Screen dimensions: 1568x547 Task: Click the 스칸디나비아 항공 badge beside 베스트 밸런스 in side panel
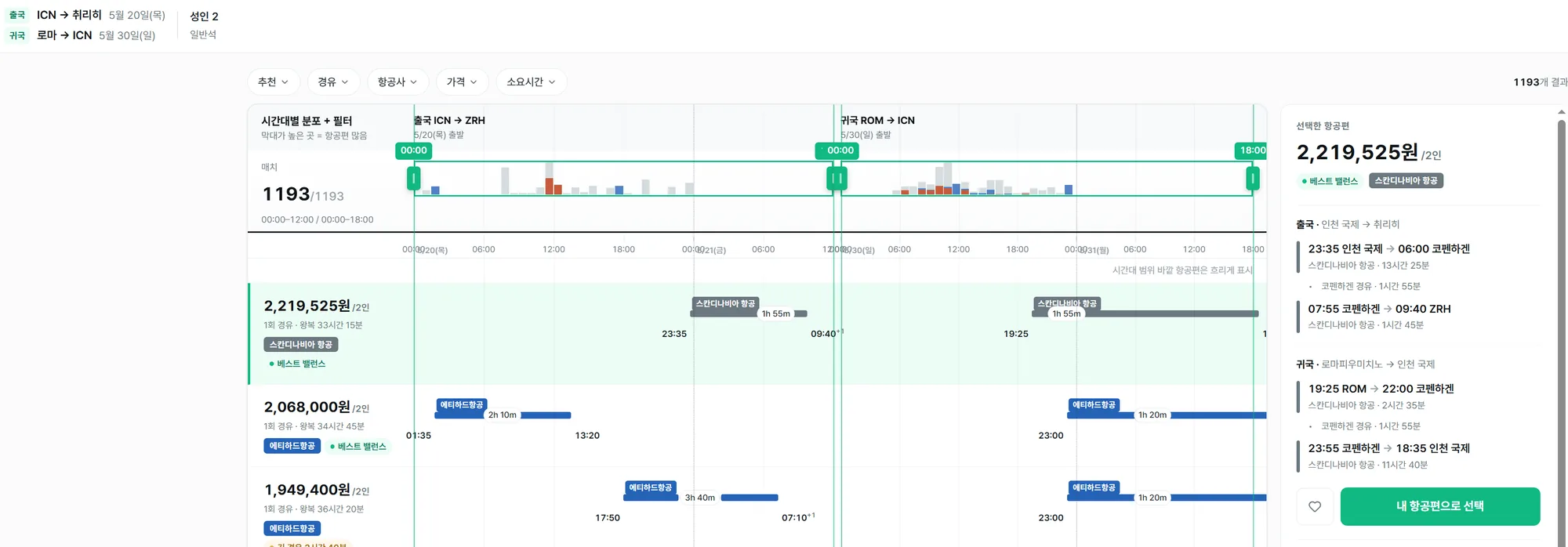tap(1406, 181)
